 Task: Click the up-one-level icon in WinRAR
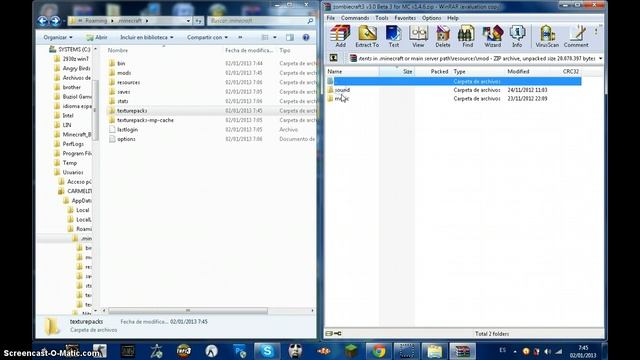(x=333, y=58)
